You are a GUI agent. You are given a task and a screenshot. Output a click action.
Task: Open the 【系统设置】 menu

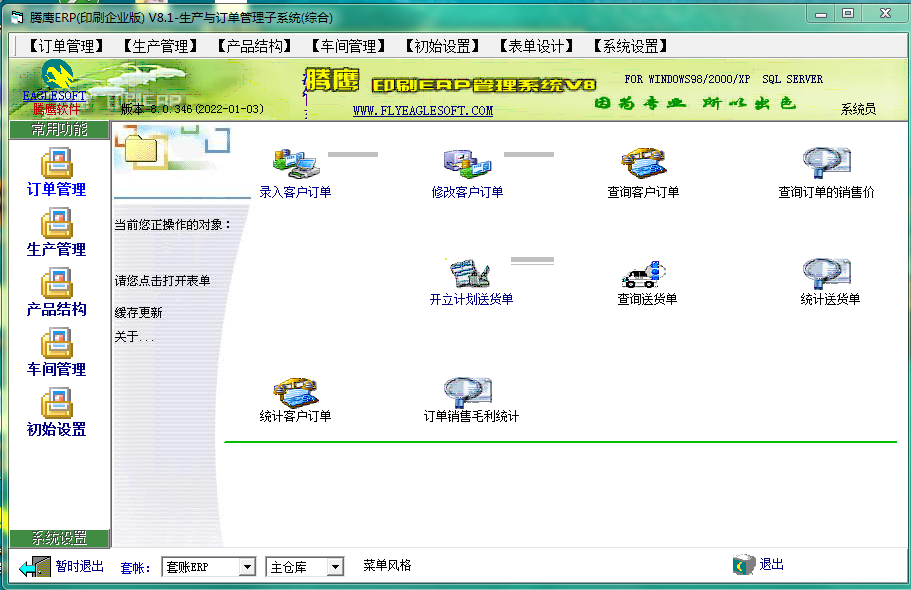click(630, 46)
